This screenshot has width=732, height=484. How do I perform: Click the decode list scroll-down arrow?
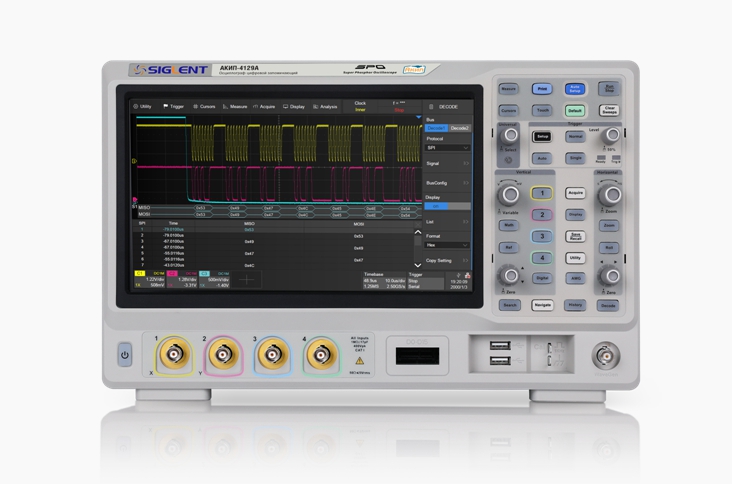pos(418,265)
